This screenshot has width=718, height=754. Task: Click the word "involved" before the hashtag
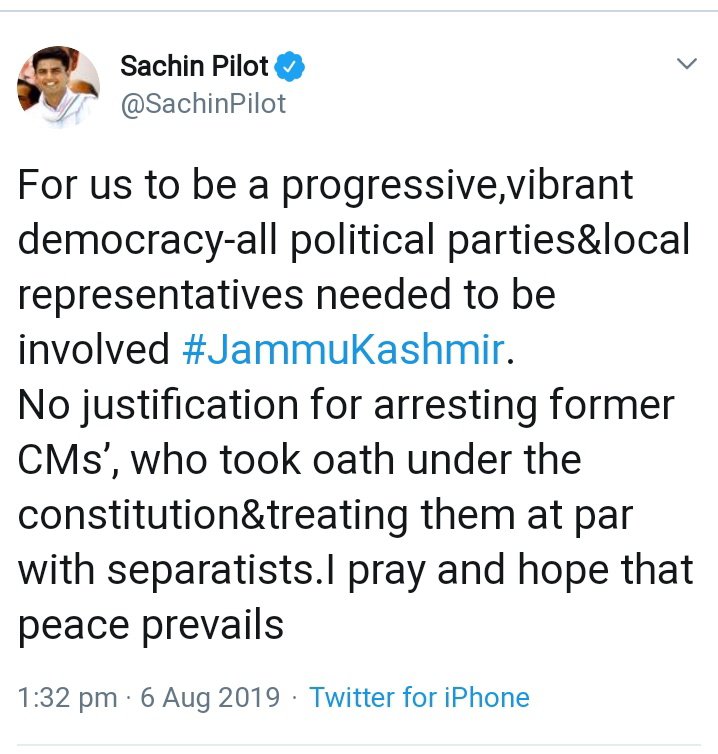[x=94, y=349]
